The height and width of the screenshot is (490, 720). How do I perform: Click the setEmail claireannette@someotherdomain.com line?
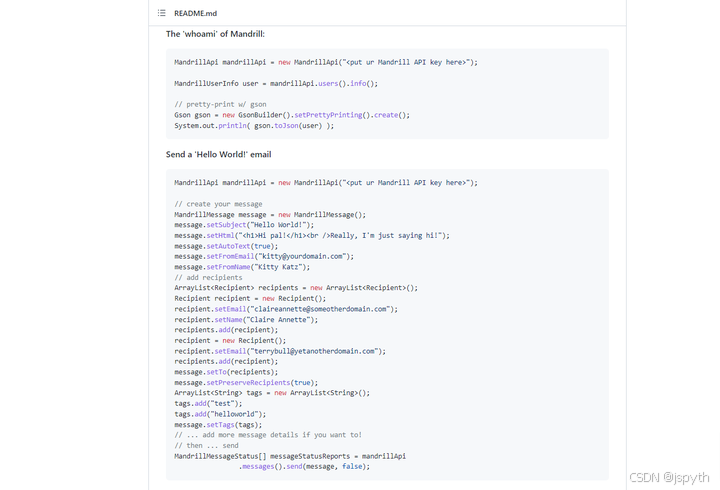coord(286,309)
